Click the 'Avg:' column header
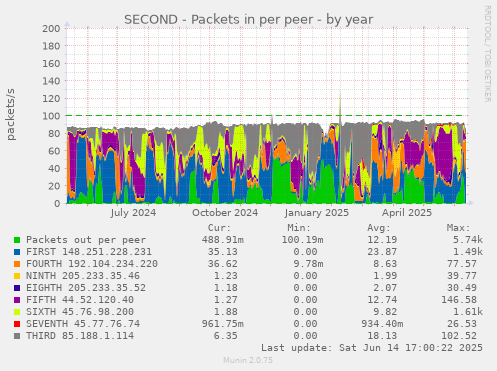Viewport: 497px width, 371px height. pos(379,228)
